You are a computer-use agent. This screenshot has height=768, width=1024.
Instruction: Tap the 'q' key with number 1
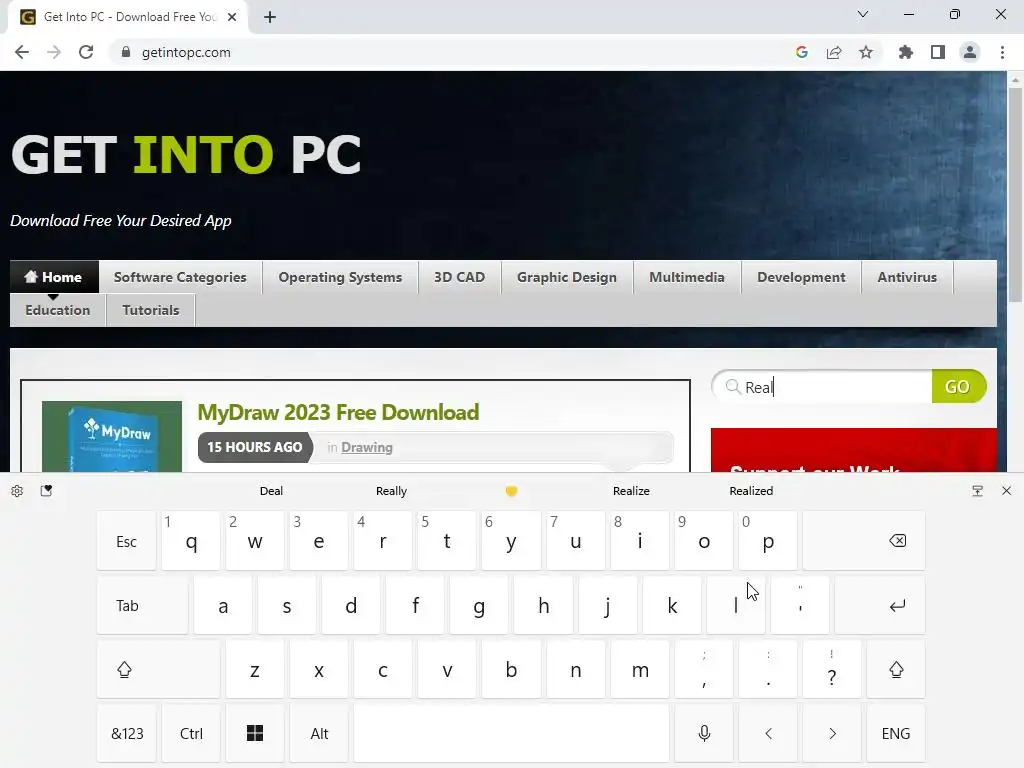pos(191,541)
